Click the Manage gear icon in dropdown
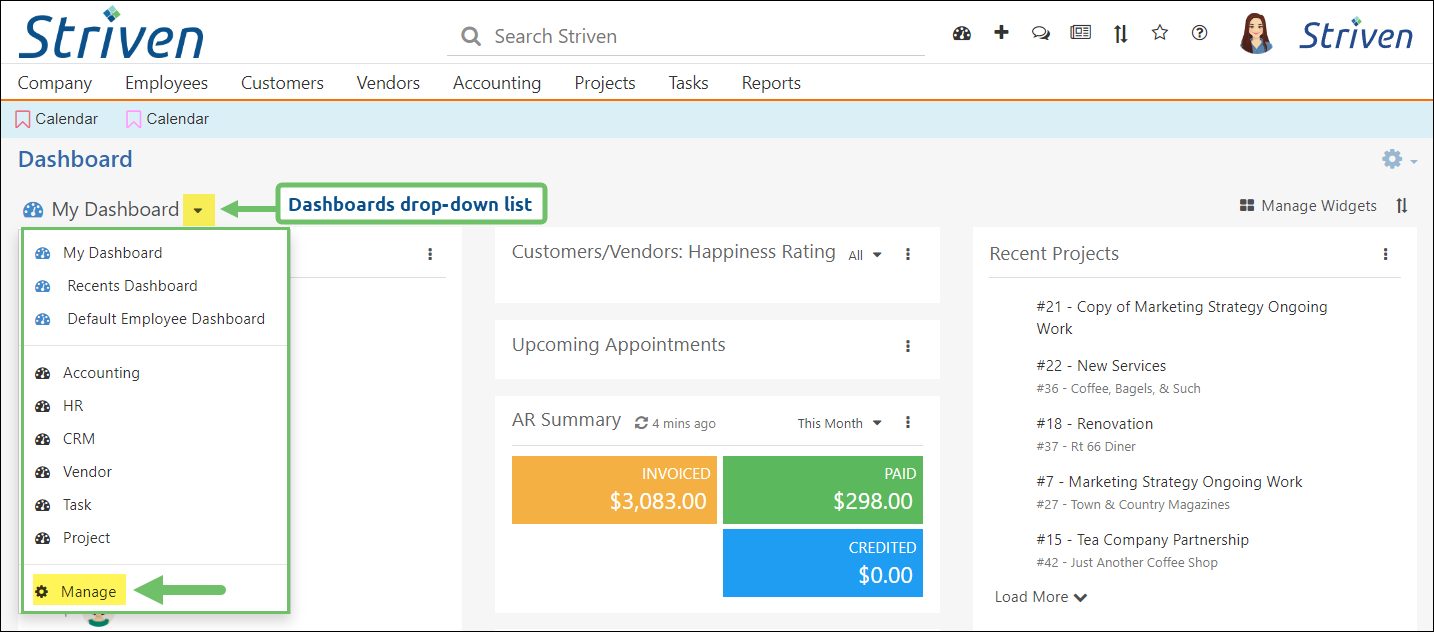1434x632 pixels. click(42, 592)
